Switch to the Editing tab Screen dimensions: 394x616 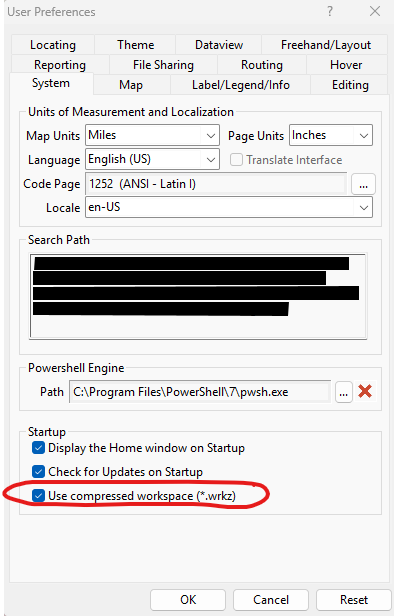coord(350,85)
